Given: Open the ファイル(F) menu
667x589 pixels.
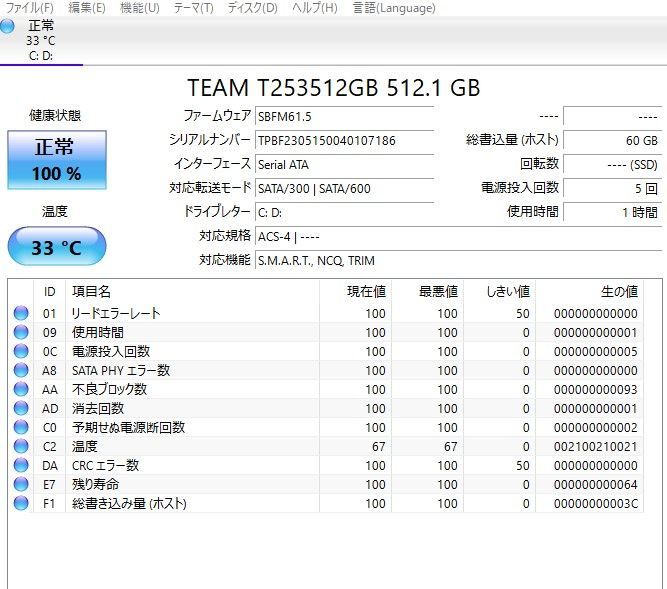Looking at the screenshot, I should click(x=30, y=8).
